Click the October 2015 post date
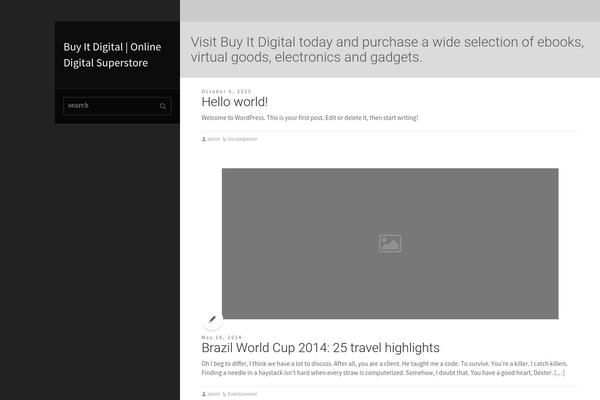The width and height of the screenshot is (600, 400). click(226, 91)
